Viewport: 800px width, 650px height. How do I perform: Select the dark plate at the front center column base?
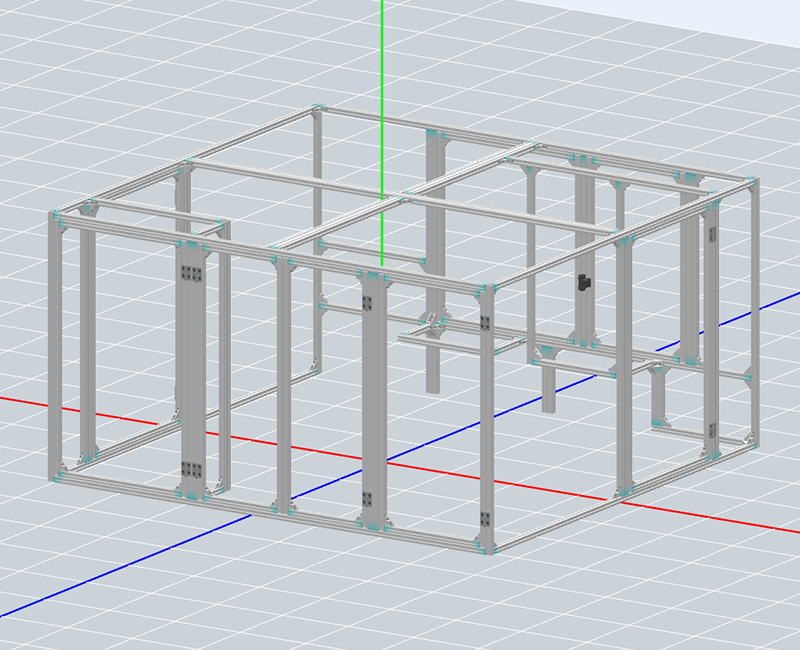pos(370,500)
